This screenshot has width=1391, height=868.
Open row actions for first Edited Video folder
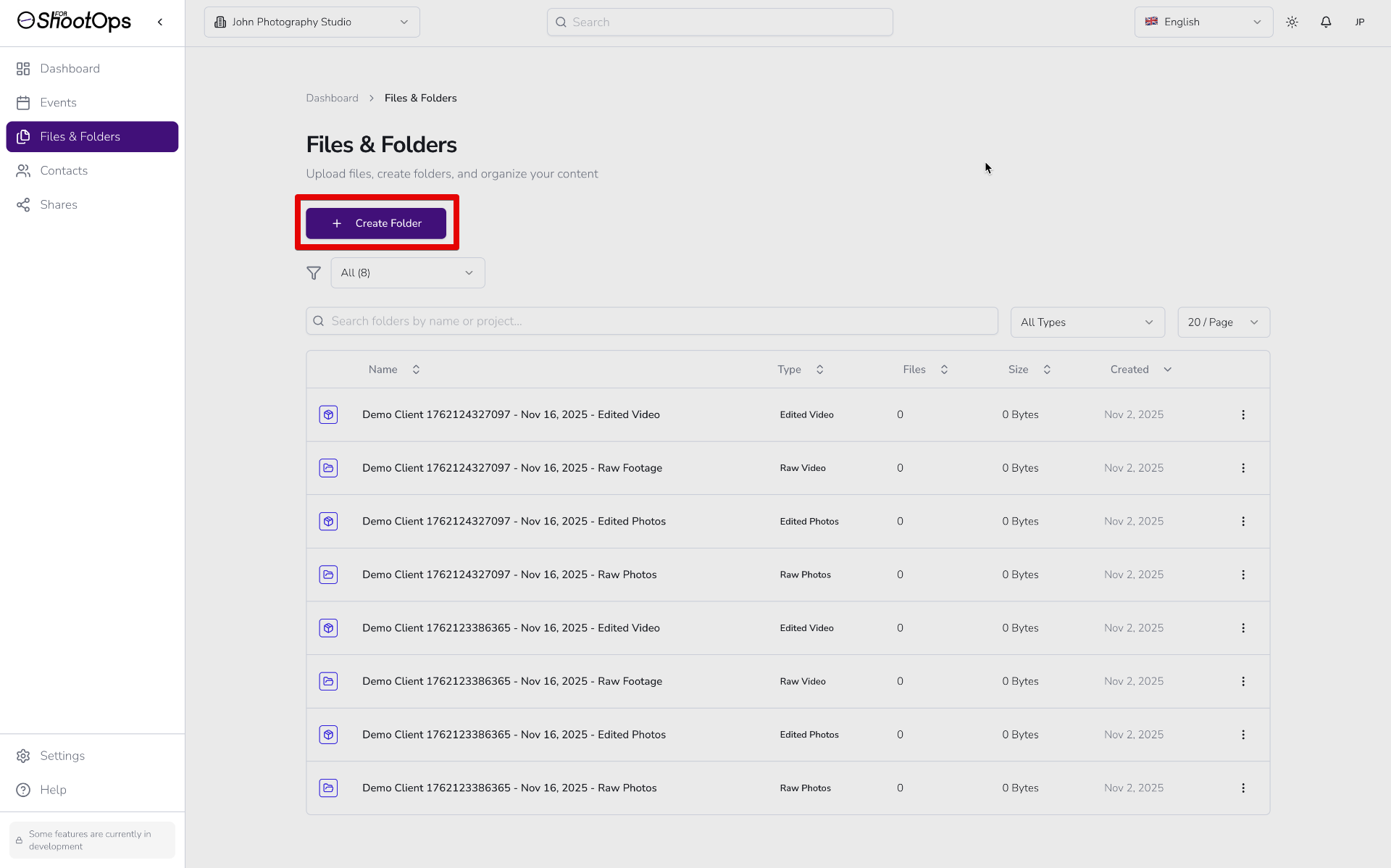click(1242, 414)
